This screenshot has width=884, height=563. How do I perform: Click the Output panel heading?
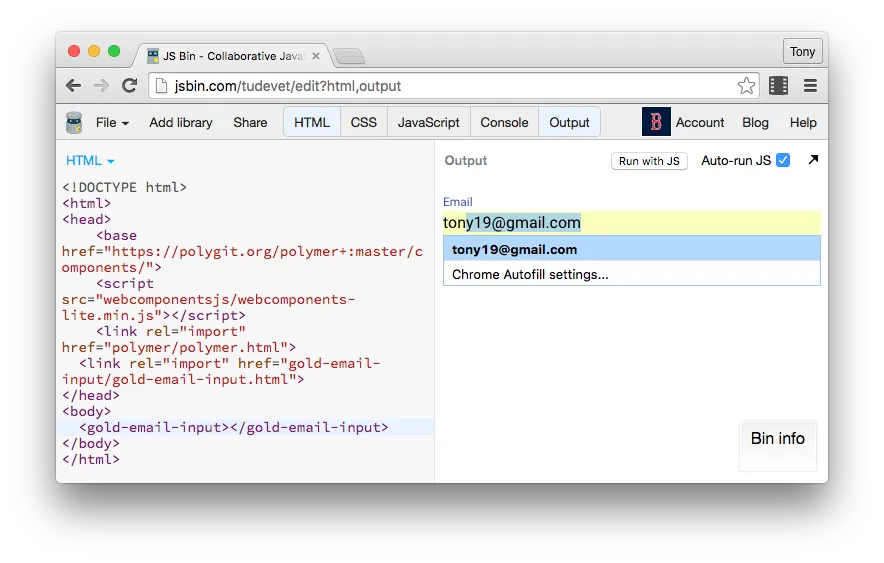pyautogui.click(x=466, y=161)
